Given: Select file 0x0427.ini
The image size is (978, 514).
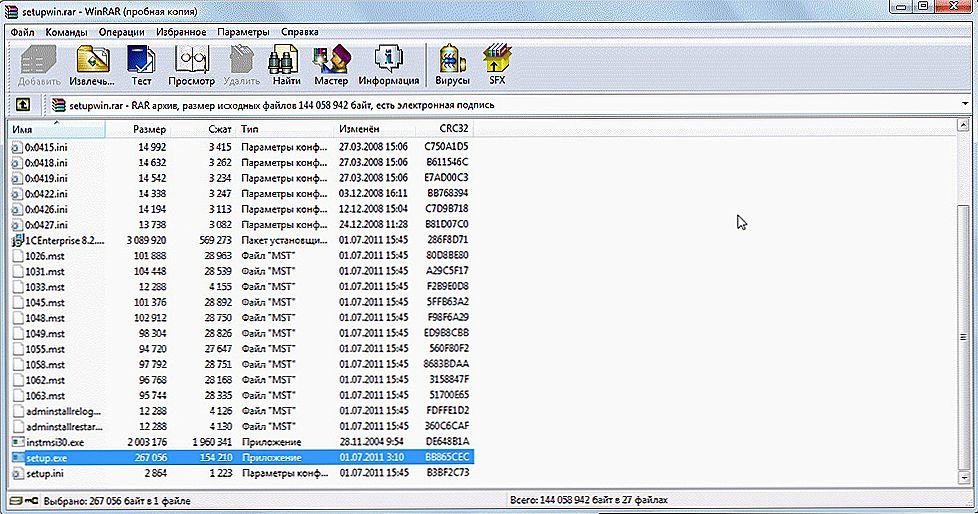Looking at the screenshot, I should click(x=46, y=225).
